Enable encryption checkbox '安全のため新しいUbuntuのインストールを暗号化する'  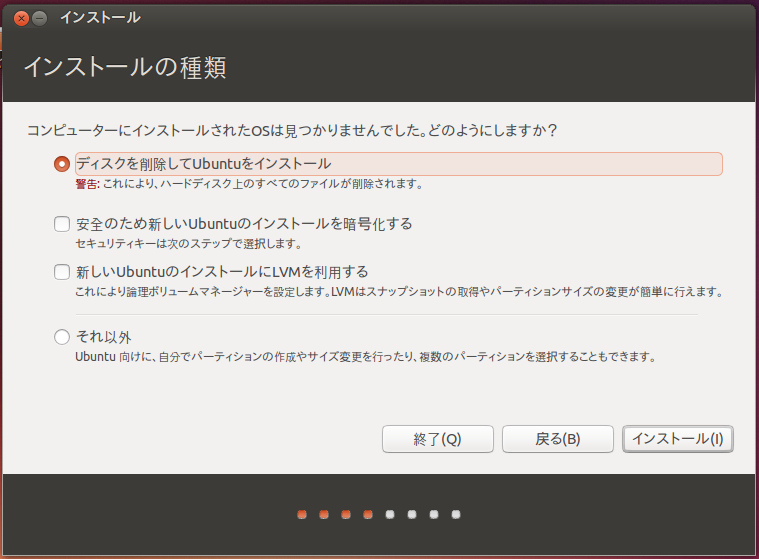(62, 224)
